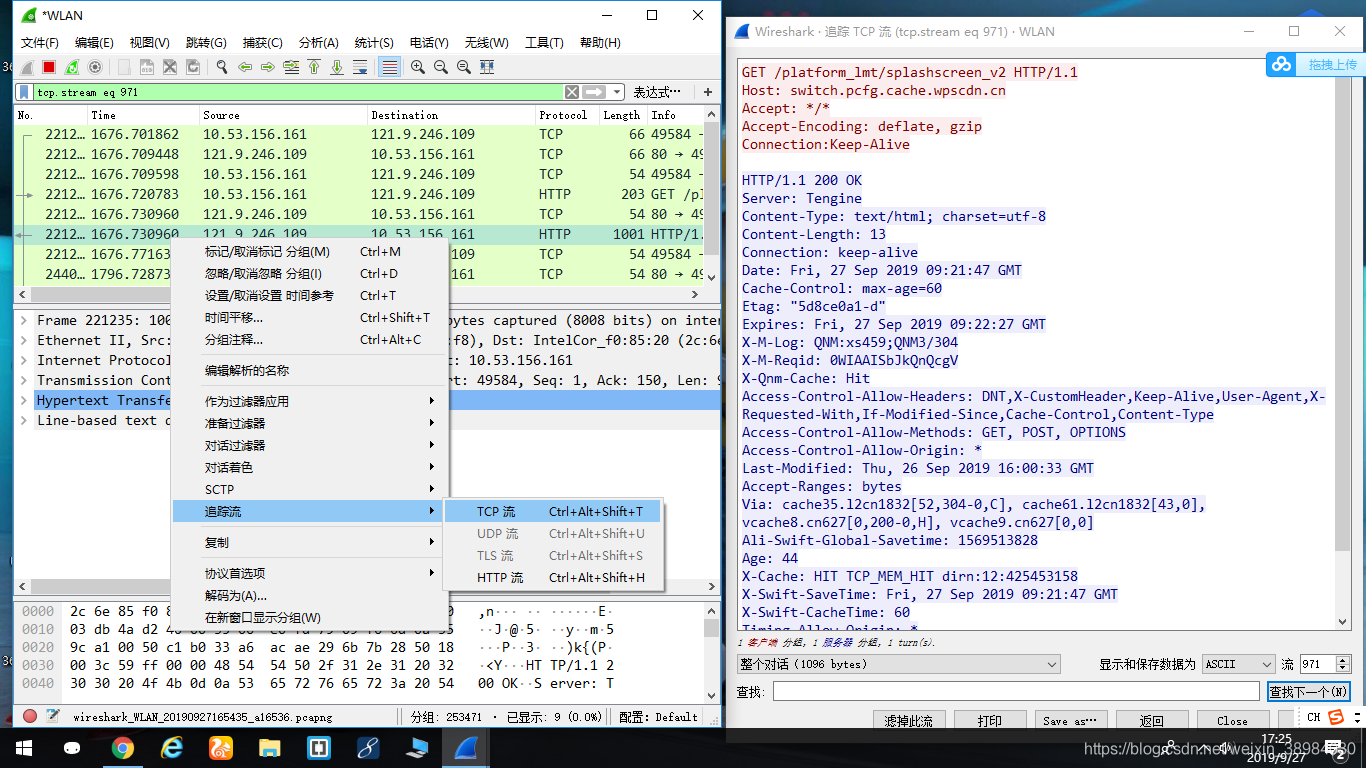Select the GET packet row at 1676.720783
This screenshot has height=768, width=1366.
pos(360,194)
